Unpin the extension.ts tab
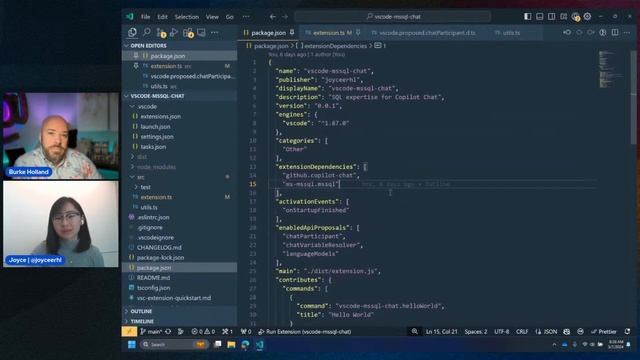 (x=358, y=32)
